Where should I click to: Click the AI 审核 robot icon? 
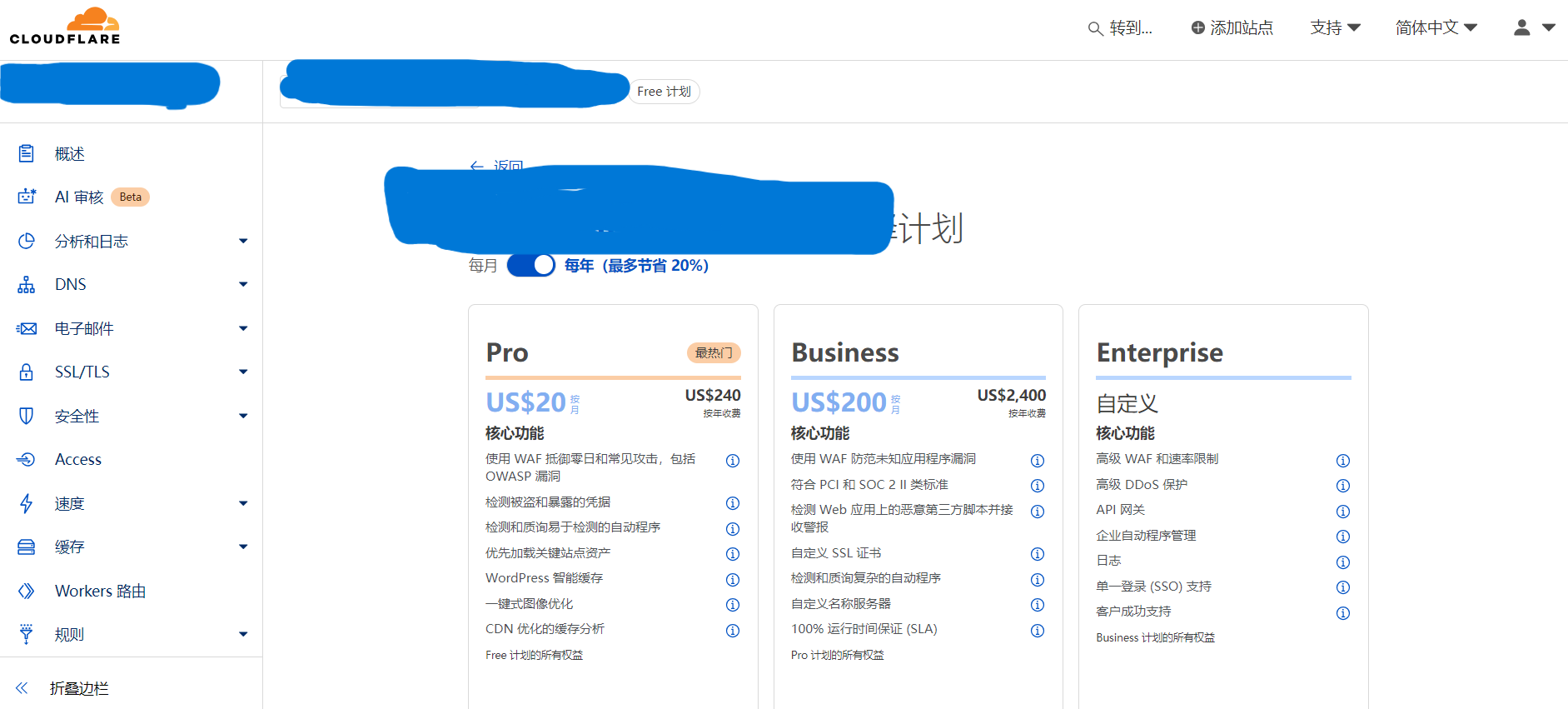click(27, 197)
